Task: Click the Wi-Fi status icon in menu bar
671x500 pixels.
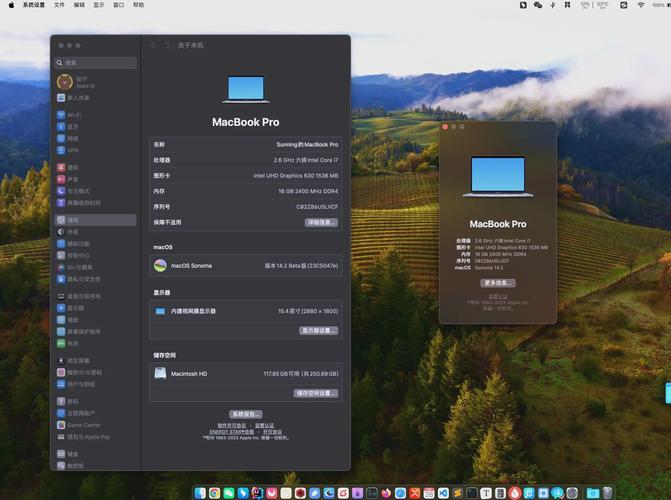Action: 641,5
